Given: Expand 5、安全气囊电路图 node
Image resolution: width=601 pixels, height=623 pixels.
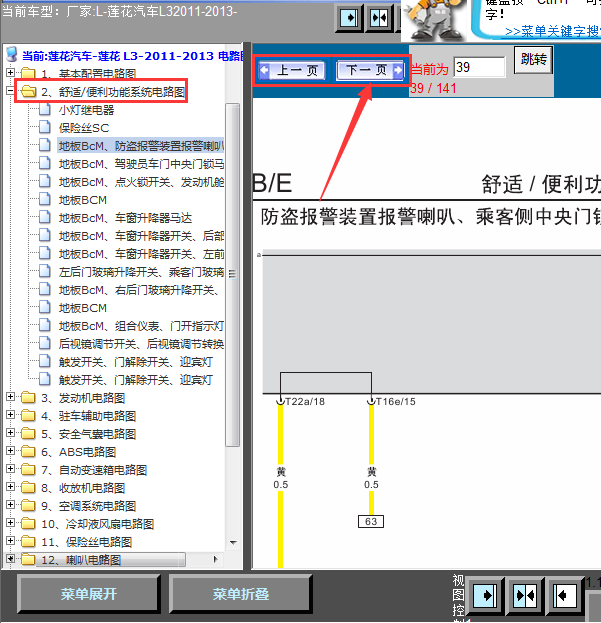Looking at the screenshot, I should (x=10, y=433).
